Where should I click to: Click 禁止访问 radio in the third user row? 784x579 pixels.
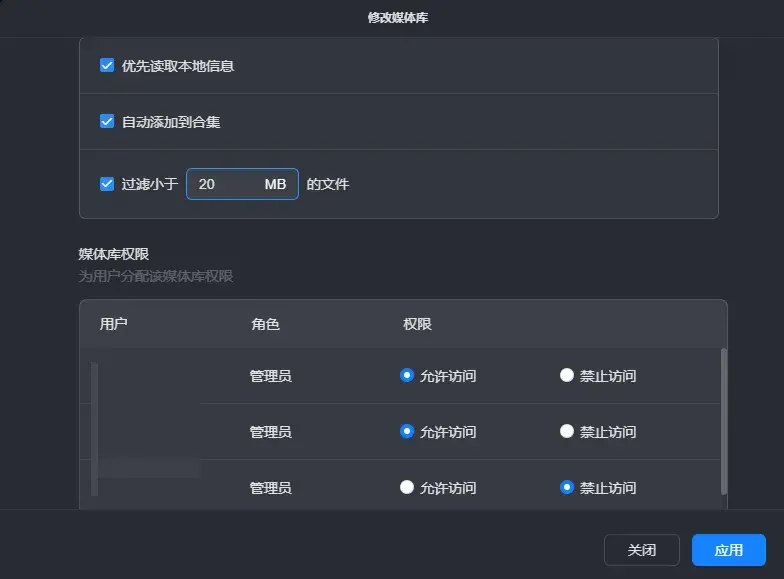click(567, 488)
